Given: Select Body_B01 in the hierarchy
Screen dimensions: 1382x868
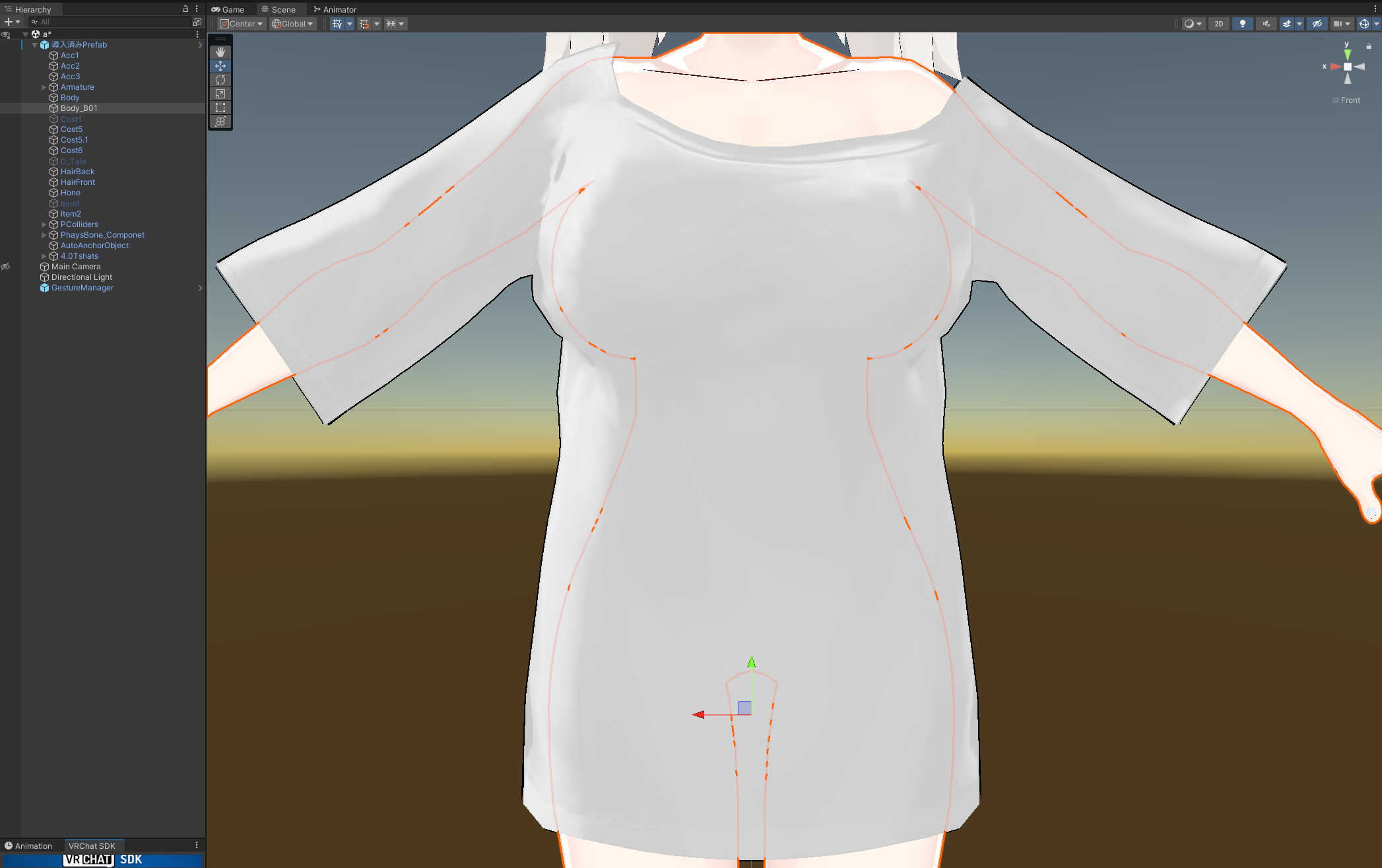Looking at the screenshot, I should pos(79,108).
